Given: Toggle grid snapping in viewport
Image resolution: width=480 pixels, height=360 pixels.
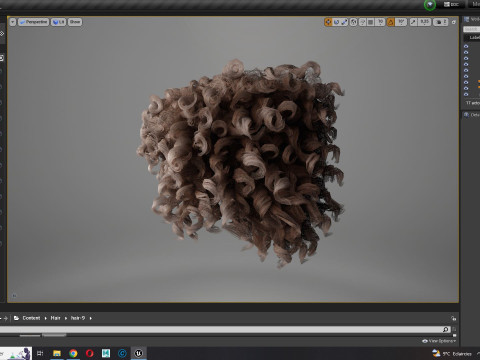Looking at the screenshot, I should tap(370, 22).
